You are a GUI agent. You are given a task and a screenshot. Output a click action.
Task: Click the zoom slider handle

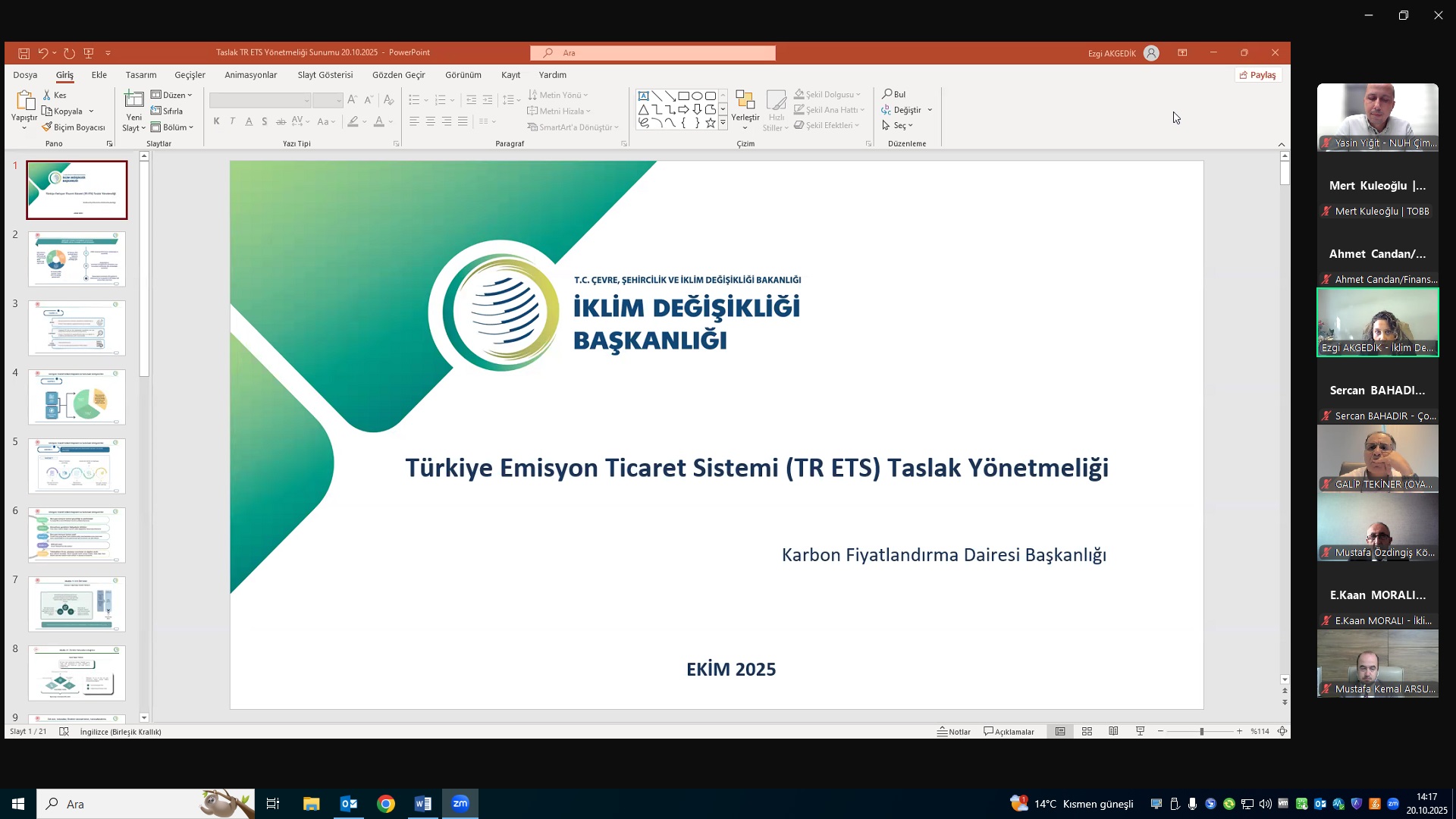[1201, 731]
